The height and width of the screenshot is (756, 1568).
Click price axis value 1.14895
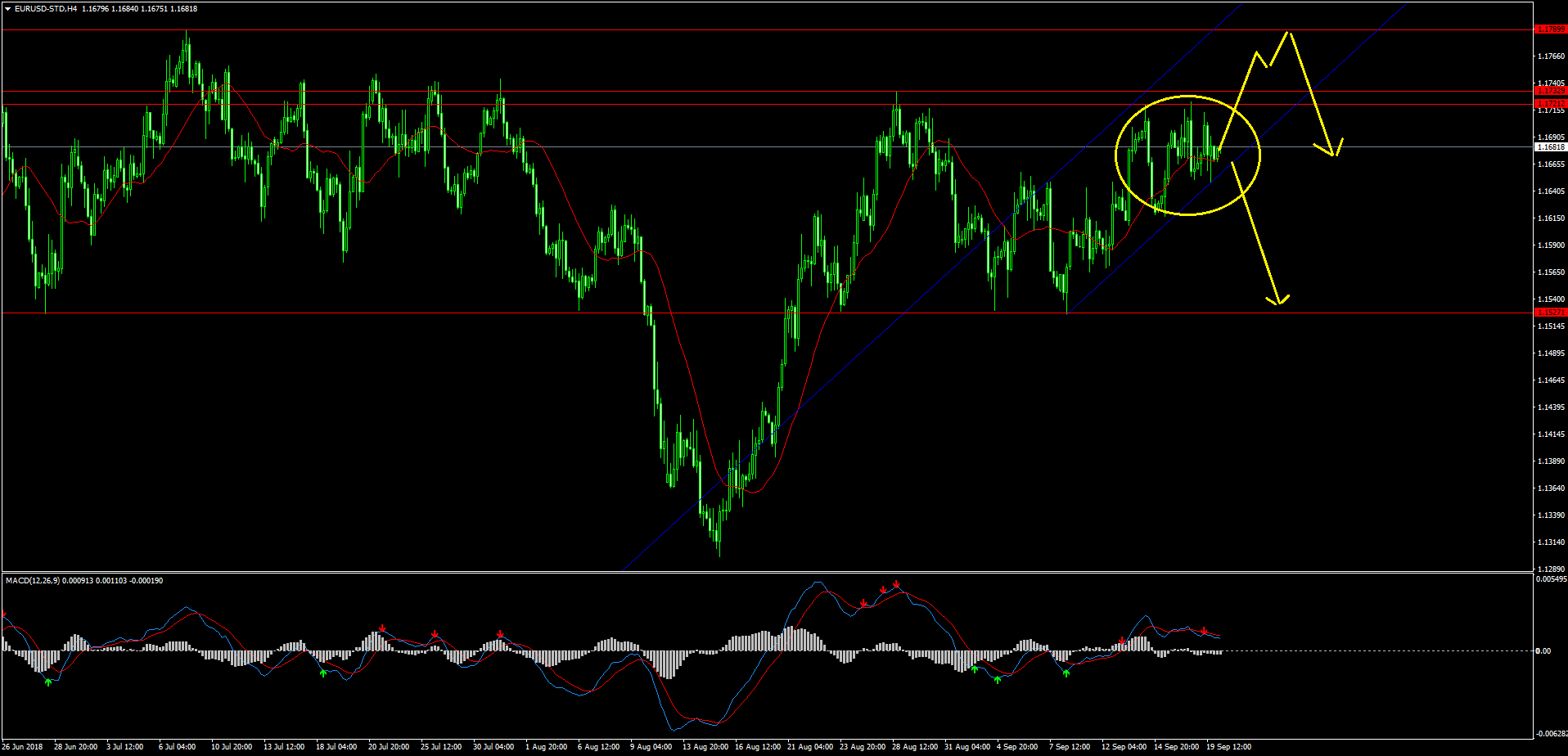(1552, 353)
